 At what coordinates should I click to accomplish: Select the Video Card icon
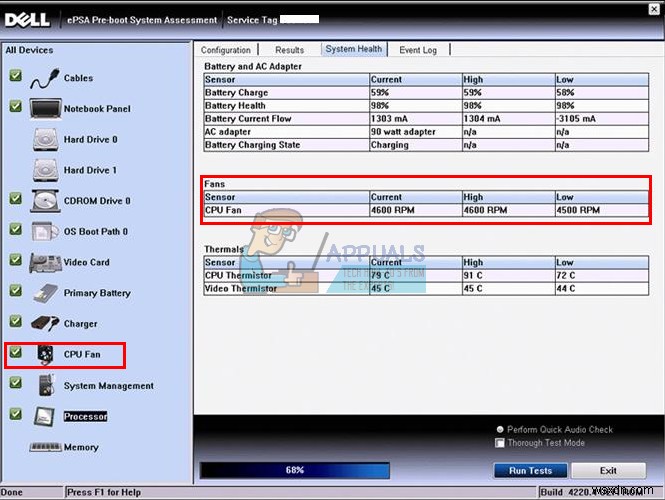45,263
